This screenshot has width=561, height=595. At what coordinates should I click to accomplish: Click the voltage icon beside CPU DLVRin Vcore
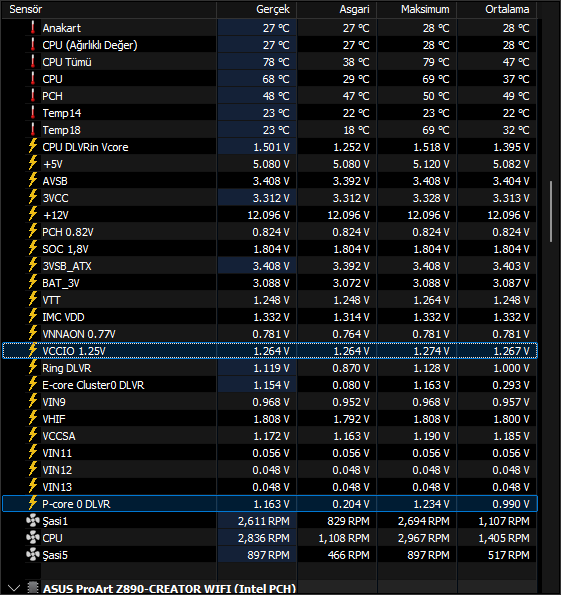click(33, 146)
